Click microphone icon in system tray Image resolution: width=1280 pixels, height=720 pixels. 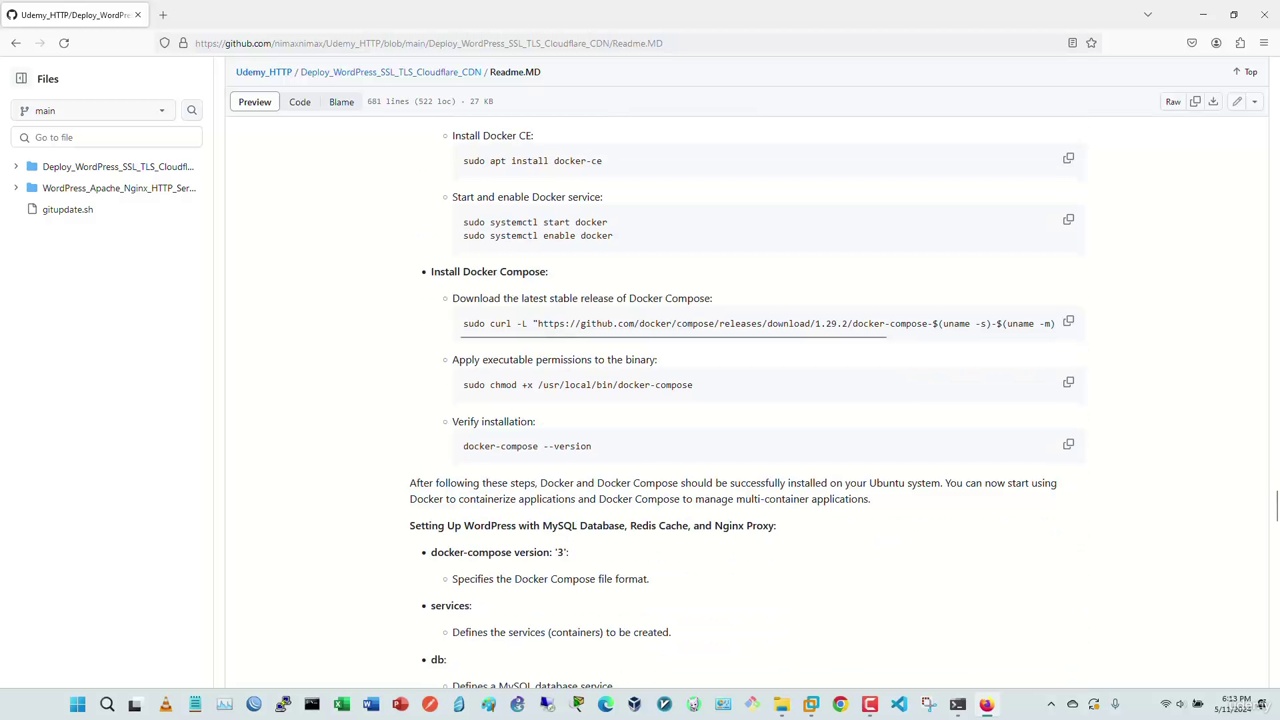click(1115, 705)
